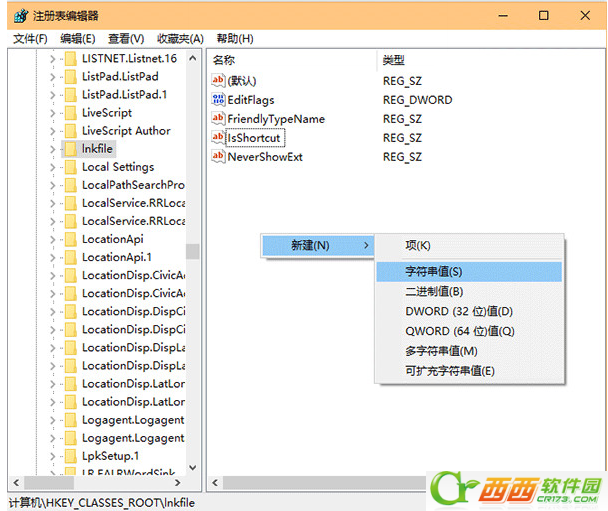This screenshot has height=511, width=608.
Task: Select 二进制值(B) in the submenu
Action: click(x=469, y=292)
